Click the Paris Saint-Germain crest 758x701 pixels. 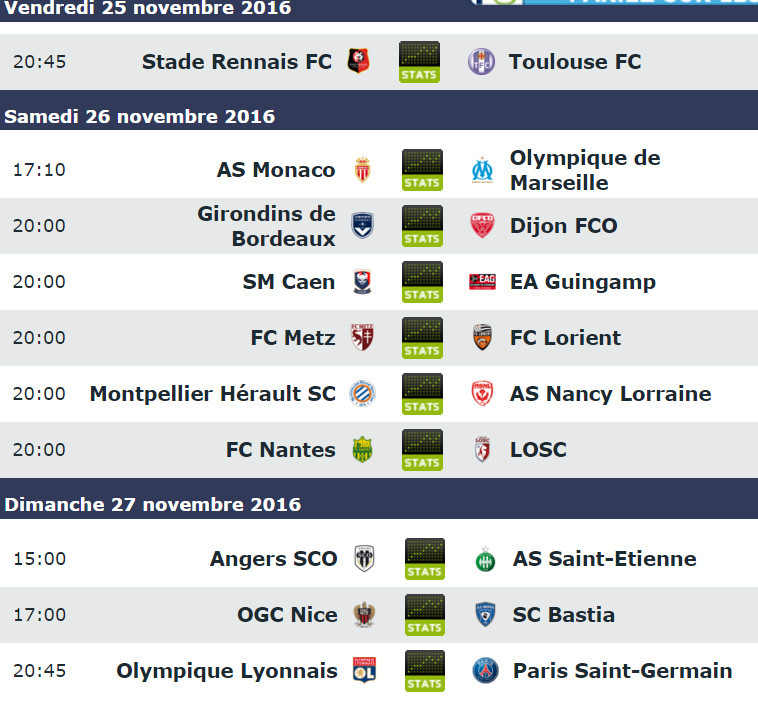coord(485,671)
